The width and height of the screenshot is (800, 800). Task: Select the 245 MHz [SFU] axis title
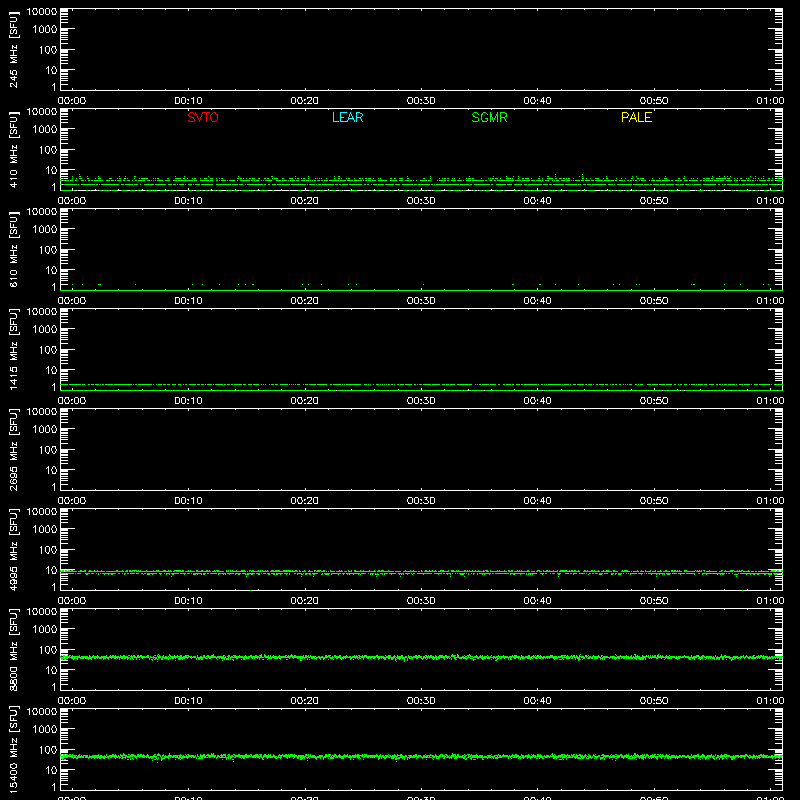[x=14, y=50]
